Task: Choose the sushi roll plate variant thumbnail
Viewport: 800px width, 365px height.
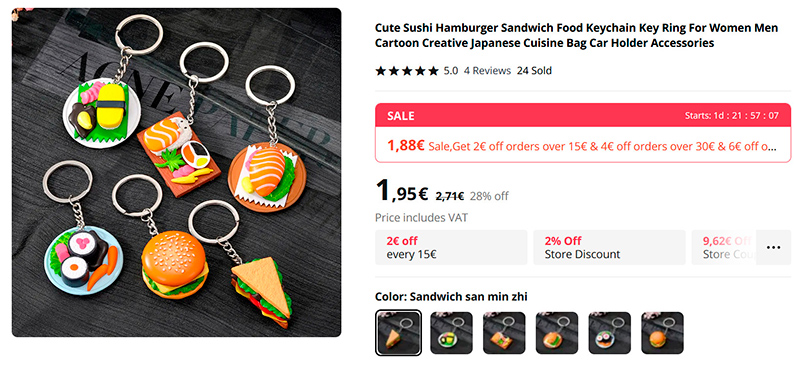Action: pos(610,333)
